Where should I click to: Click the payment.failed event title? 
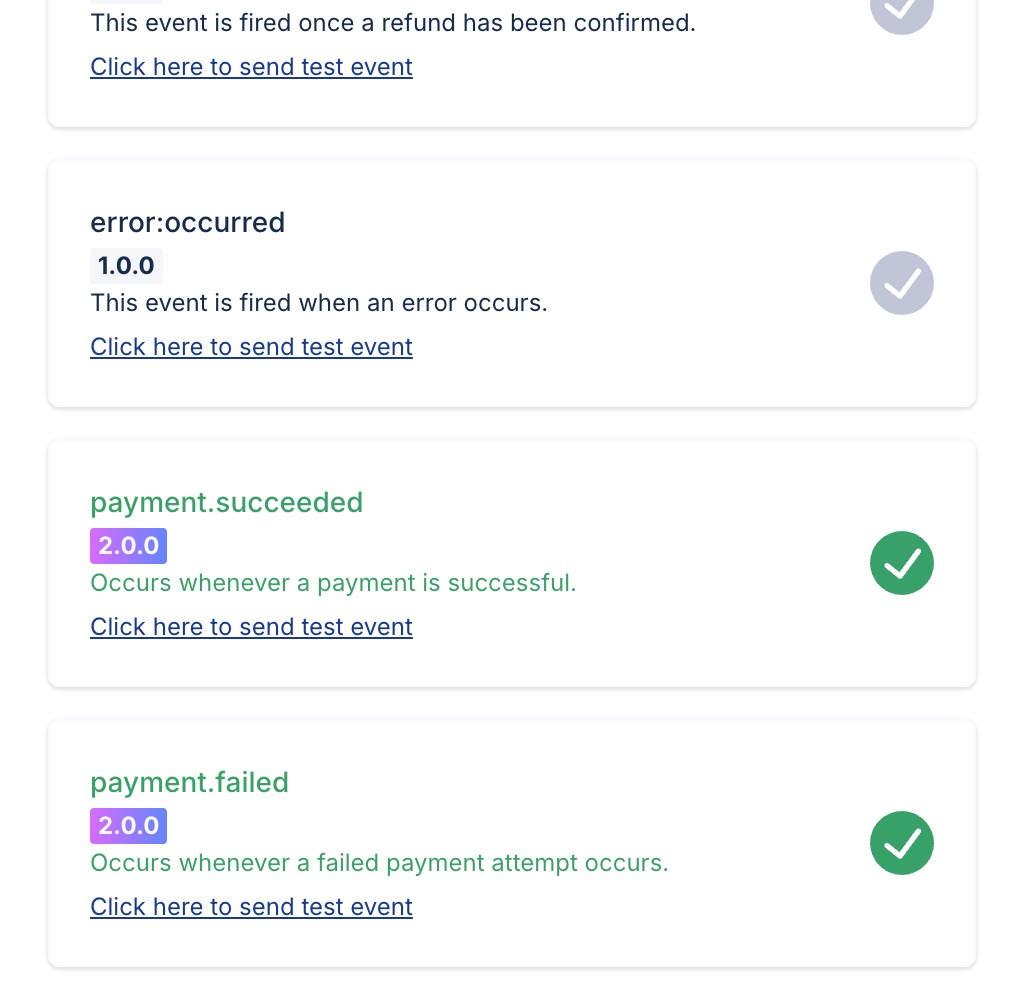[x=189, y=783]
